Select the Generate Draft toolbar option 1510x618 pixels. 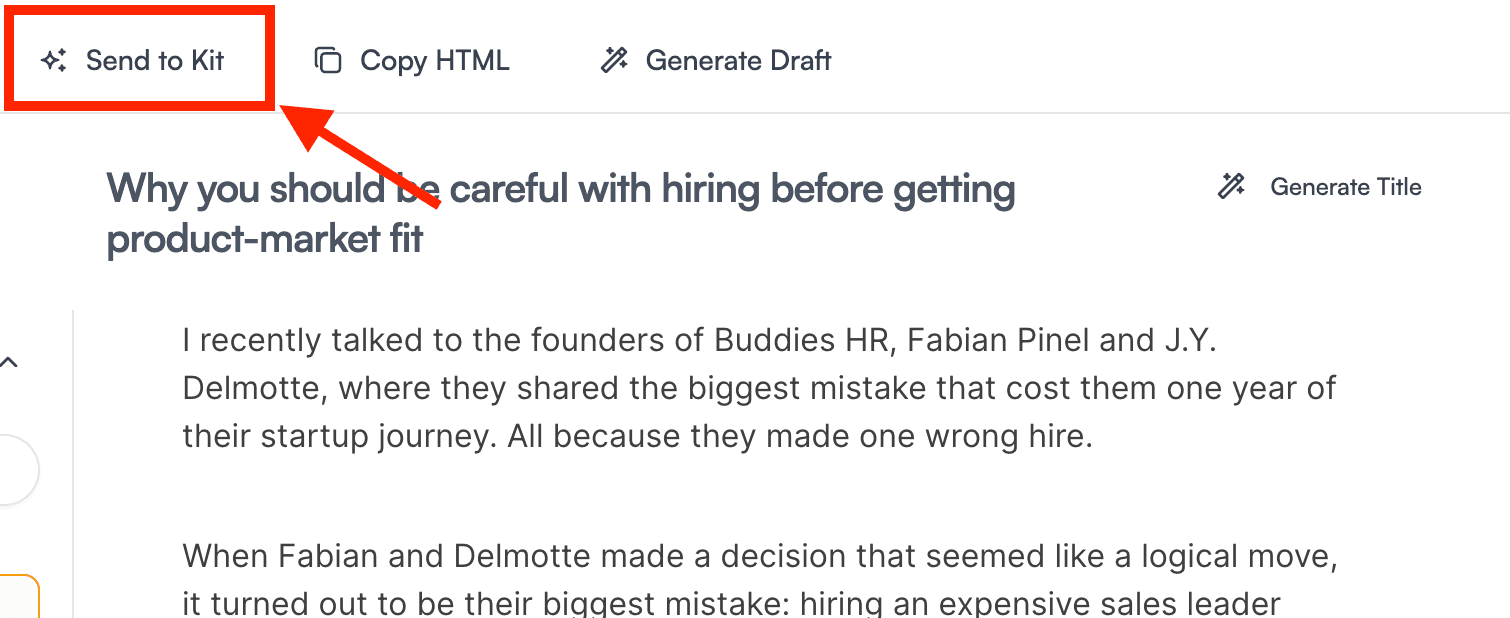(x=738, y=61)
